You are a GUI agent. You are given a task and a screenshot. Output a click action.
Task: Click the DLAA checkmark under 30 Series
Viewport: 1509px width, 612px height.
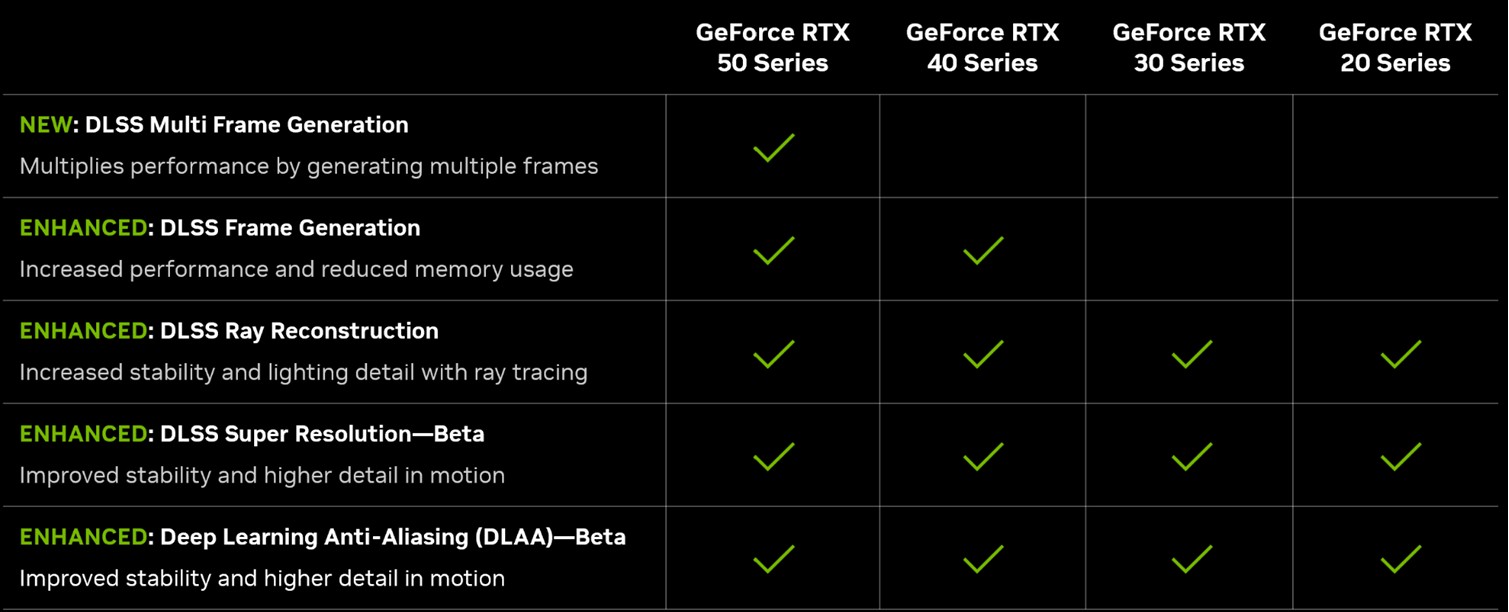(x=1191, y=559)
